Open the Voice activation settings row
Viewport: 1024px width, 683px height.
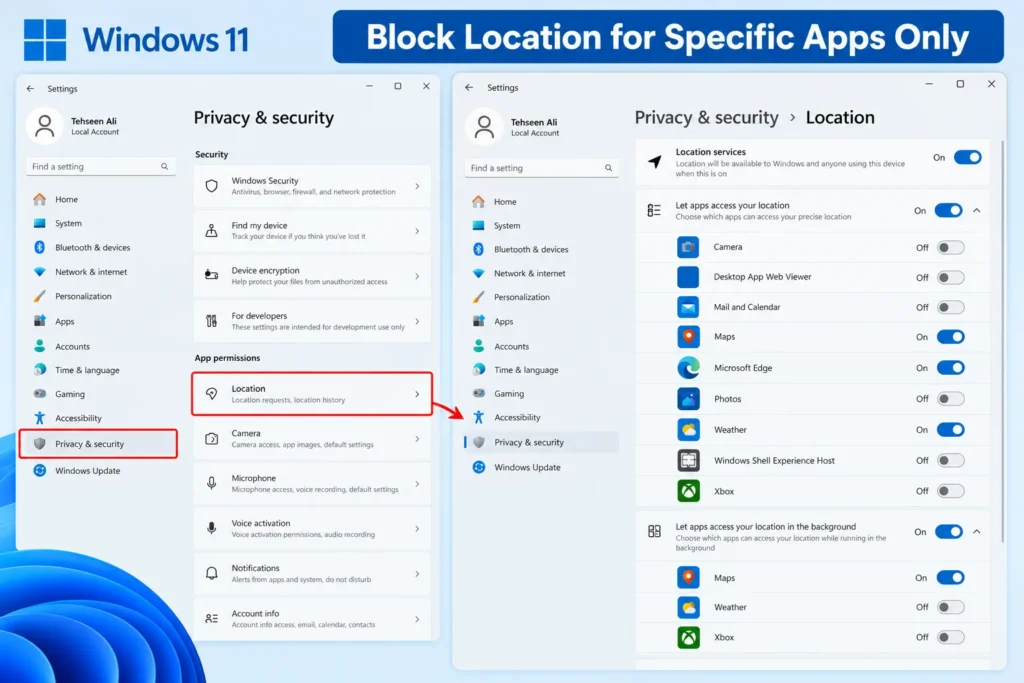pos(312,528)
